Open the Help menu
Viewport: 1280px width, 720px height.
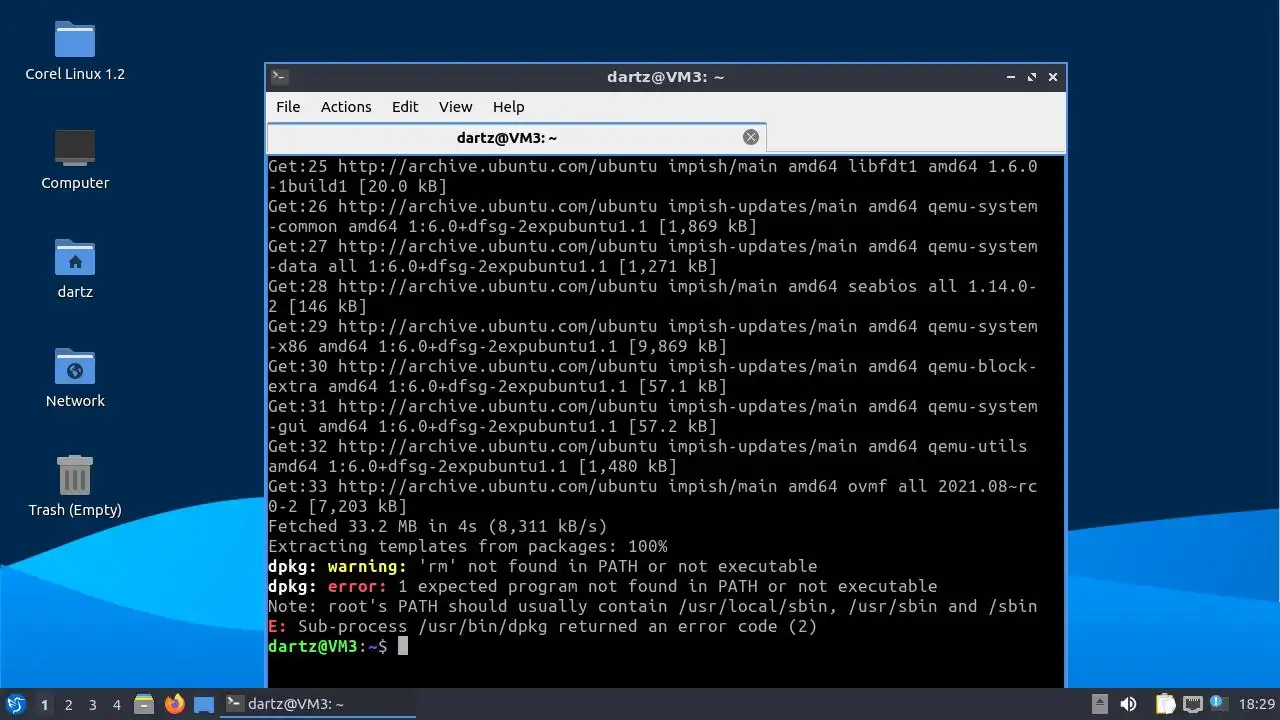point(508,107)
